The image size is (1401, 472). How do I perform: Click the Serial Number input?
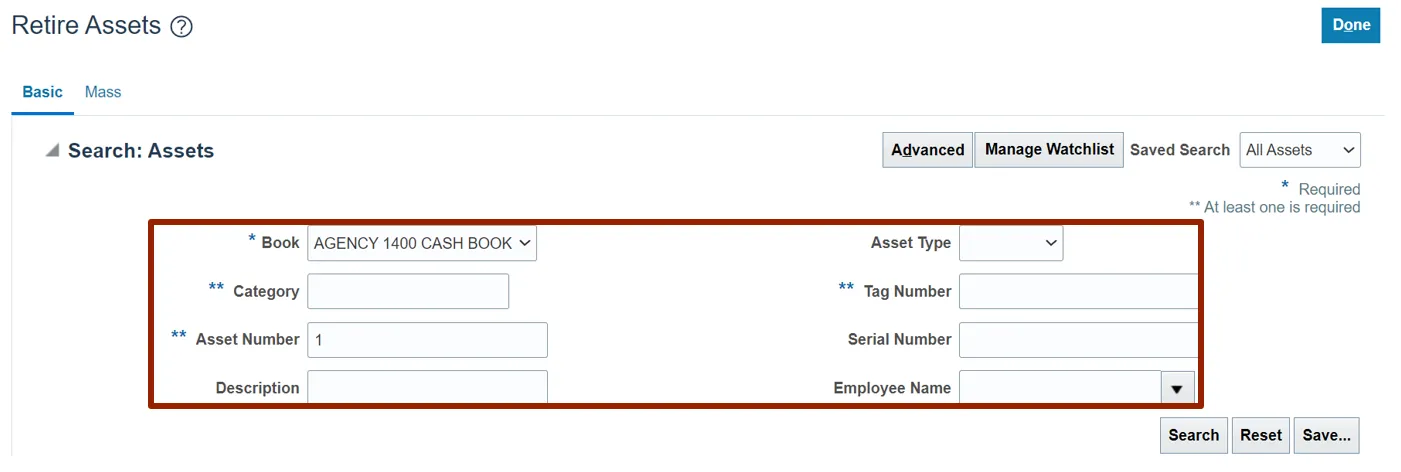coord(1078,340)
